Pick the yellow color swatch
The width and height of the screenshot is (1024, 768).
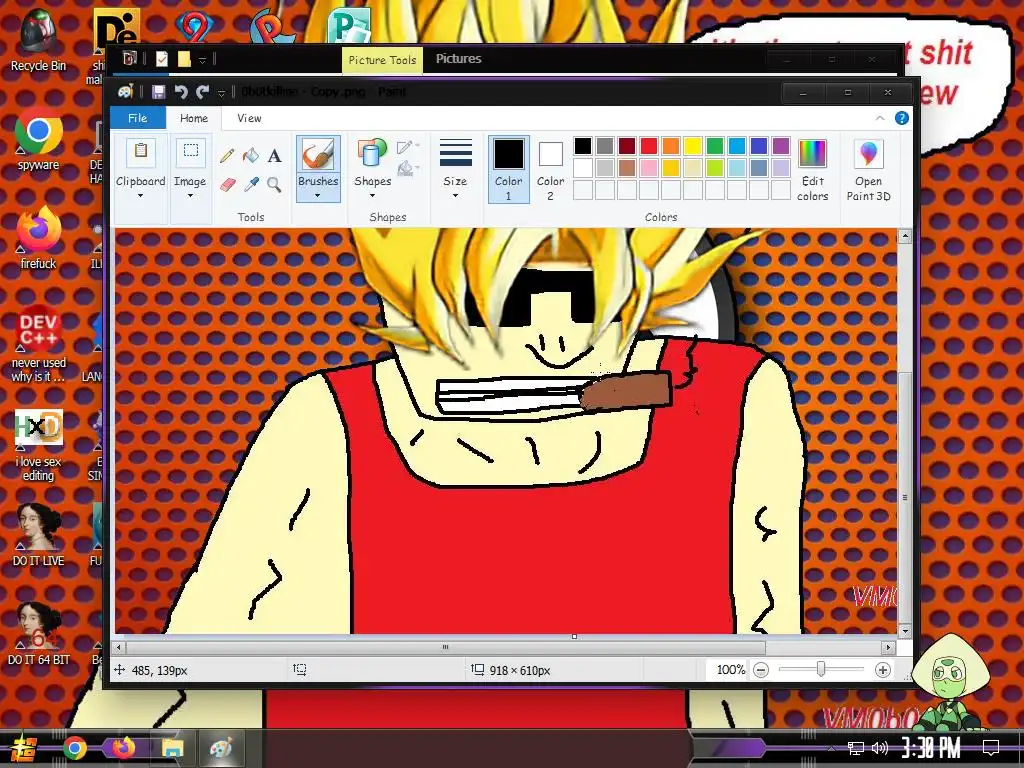click(692, 146)
